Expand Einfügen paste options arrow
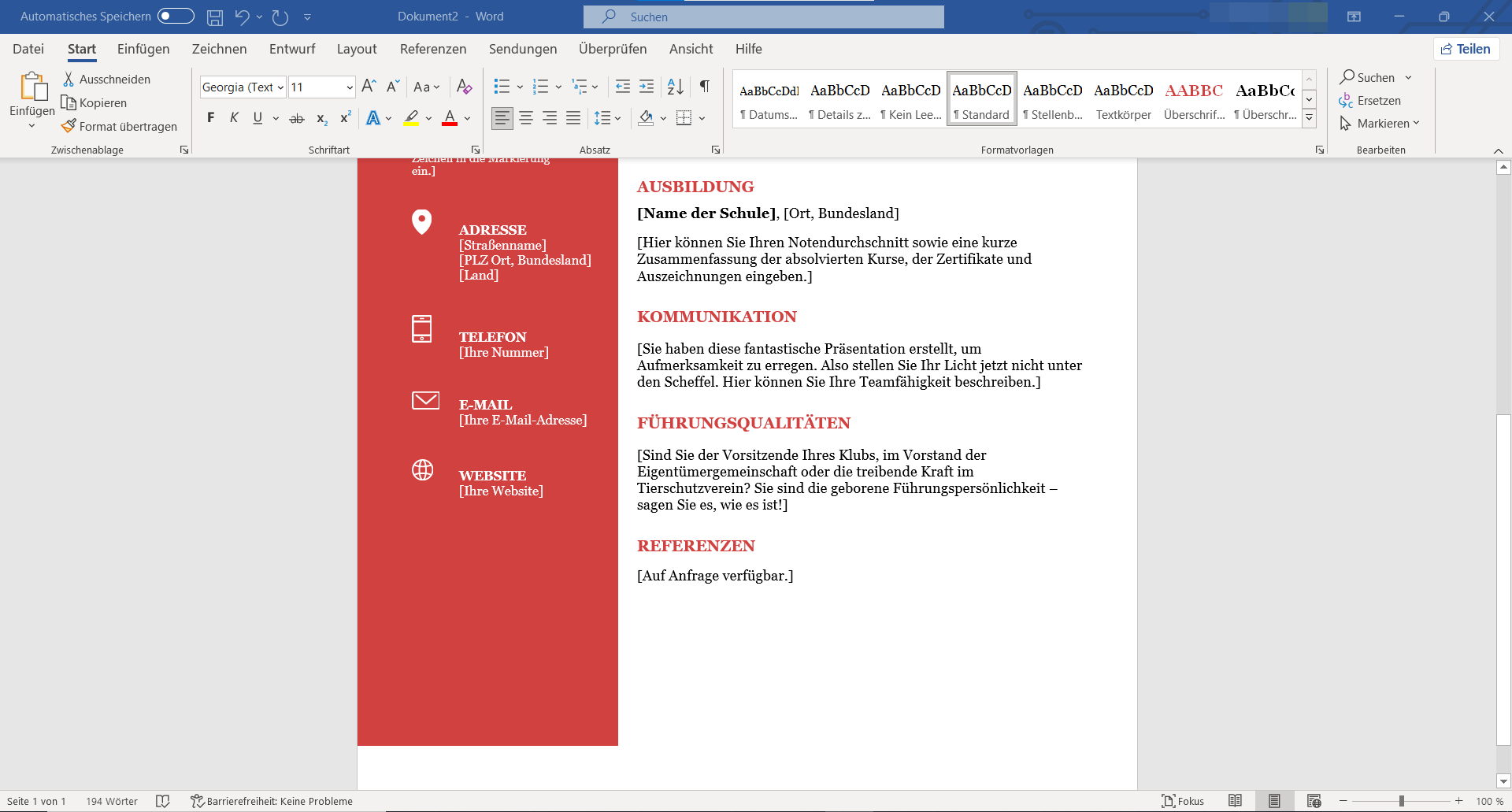 coord(32,126)
